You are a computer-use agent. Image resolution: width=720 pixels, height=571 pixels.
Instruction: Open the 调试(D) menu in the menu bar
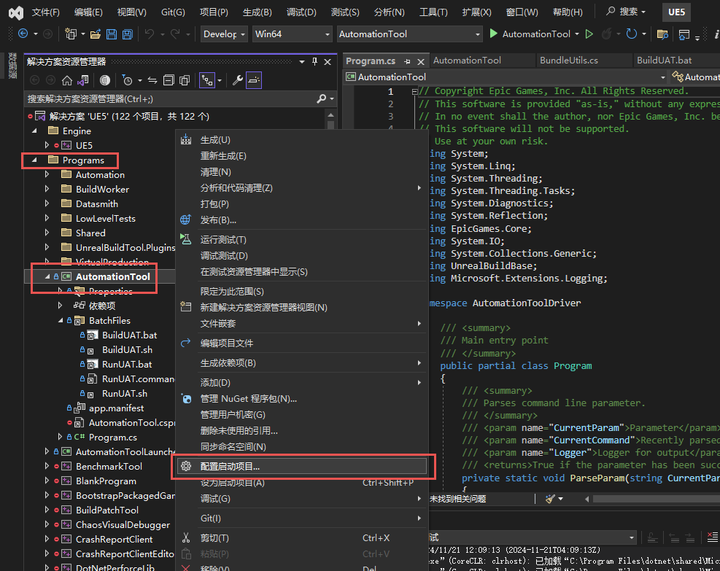(301, 12)
